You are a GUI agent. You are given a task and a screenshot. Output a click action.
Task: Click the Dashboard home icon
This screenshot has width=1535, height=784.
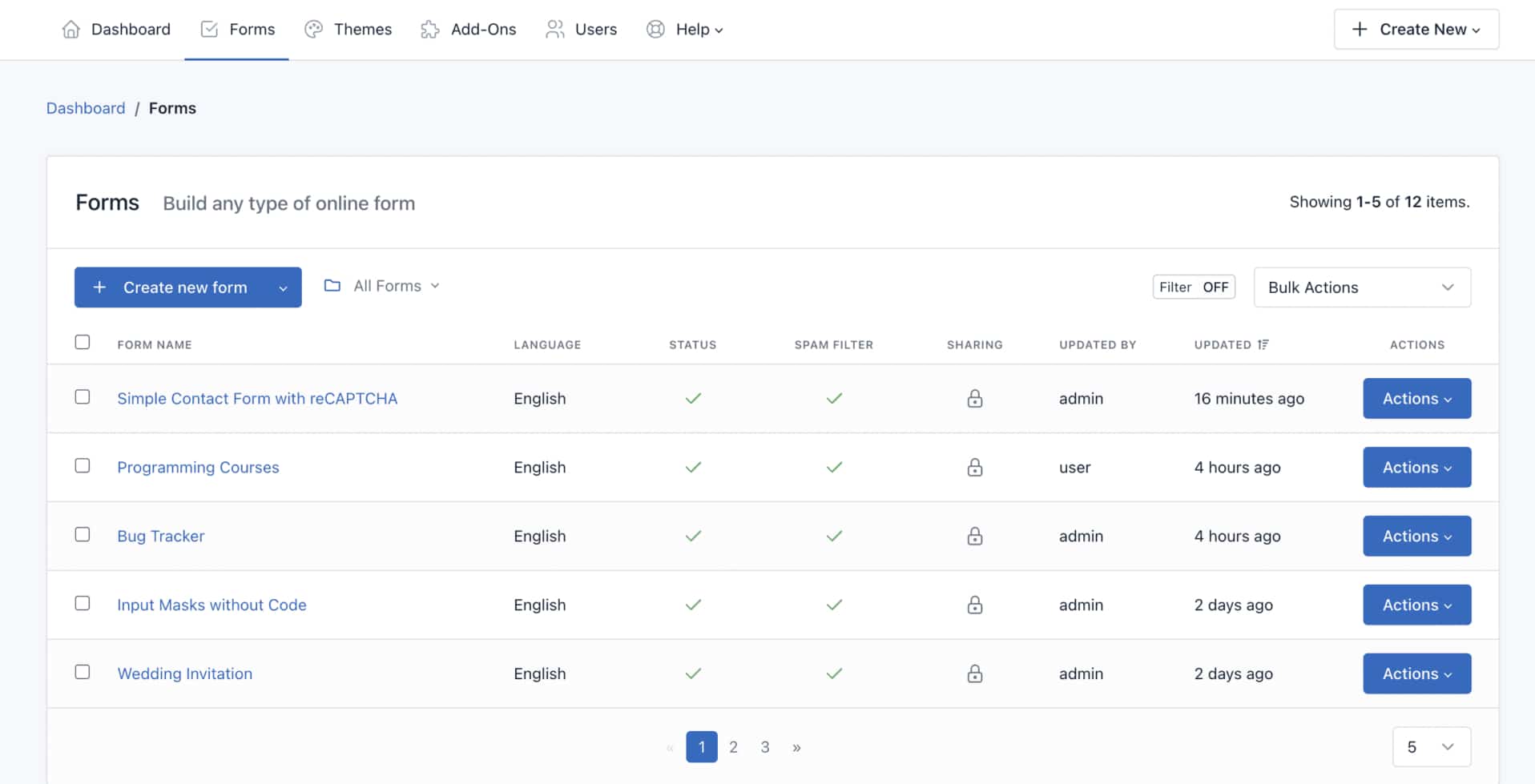tap(71, 30)
